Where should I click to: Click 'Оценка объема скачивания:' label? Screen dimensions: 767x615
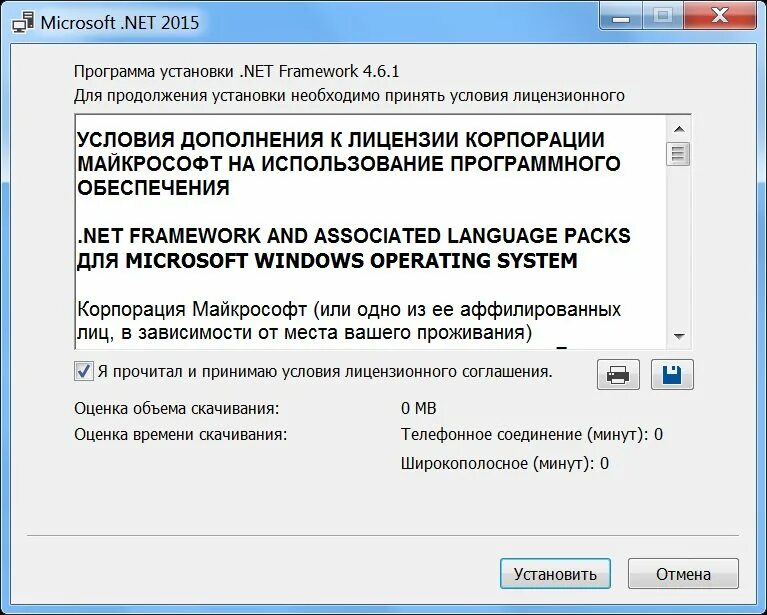[x=177, y=409]
